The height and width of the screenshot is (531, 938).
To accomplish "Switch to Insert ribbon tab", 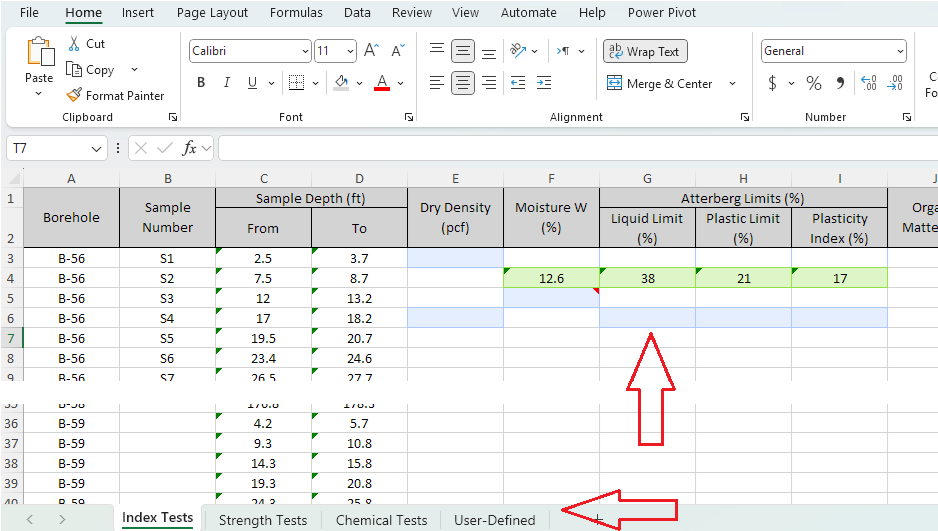I will click(x=138, y=13).
